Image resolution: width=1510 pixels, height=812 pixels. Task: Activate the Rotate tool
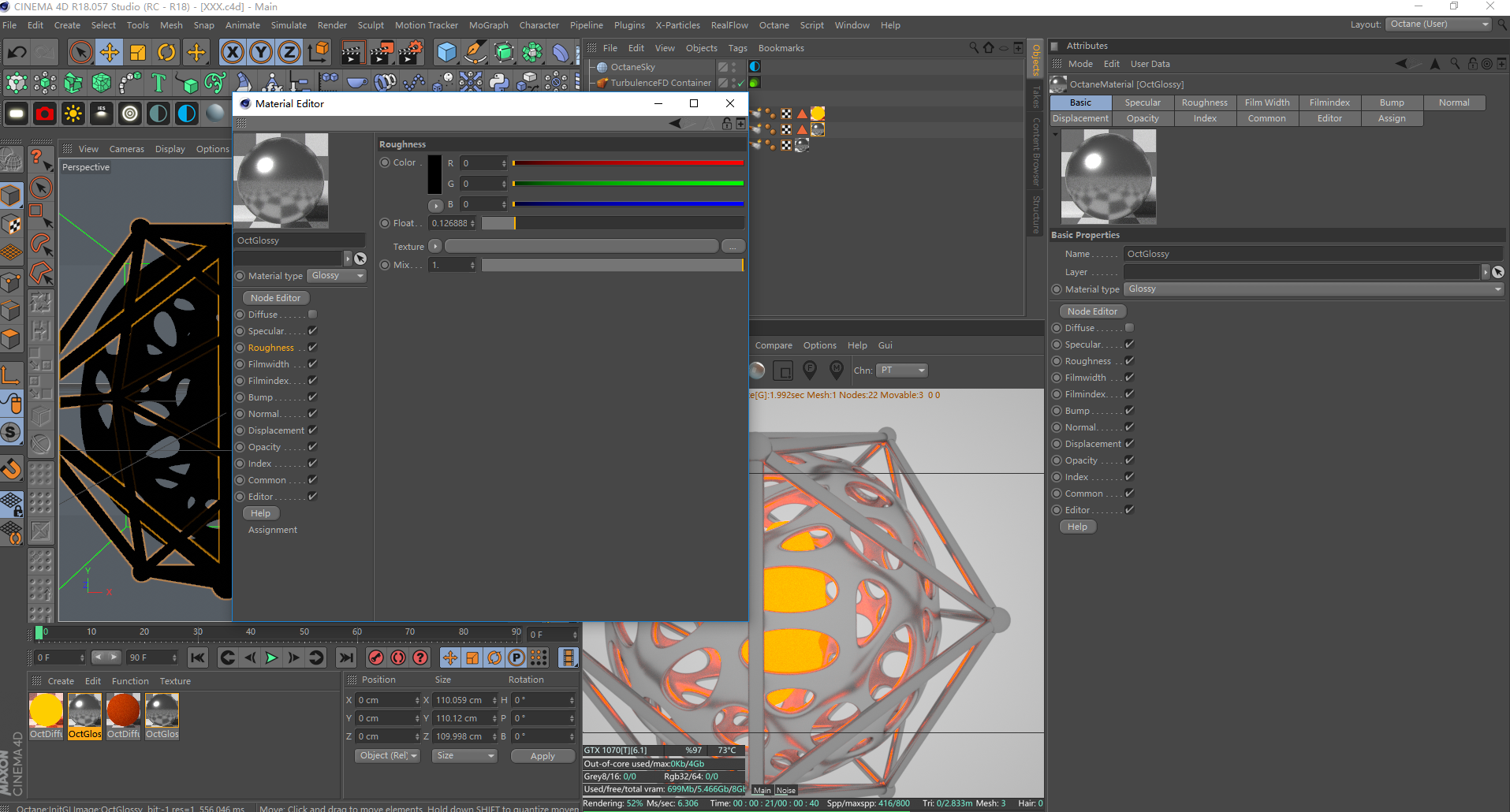tap(166, 53)
